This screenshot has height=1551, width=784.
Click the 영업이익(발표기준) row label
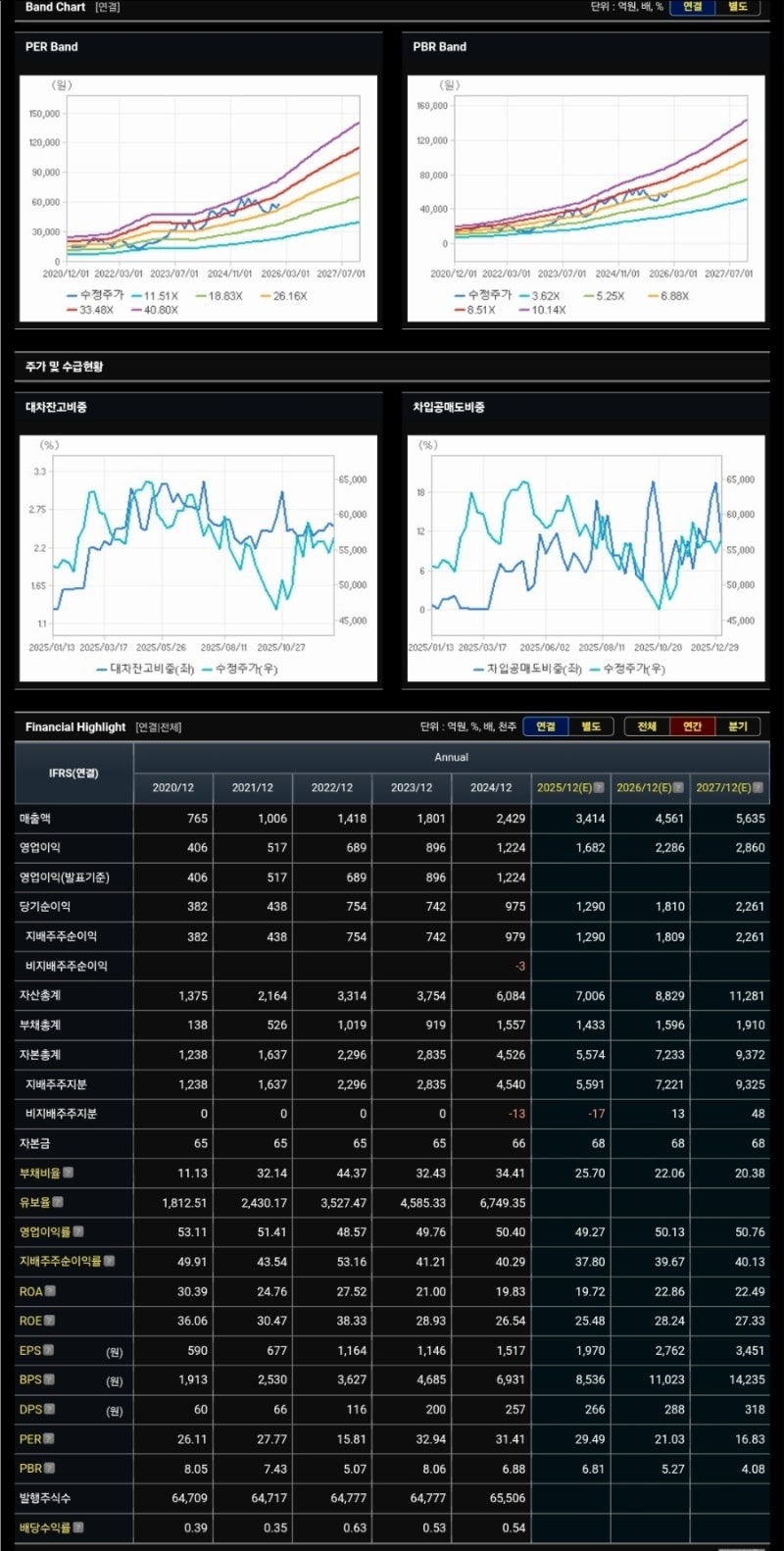pos(65,877)
